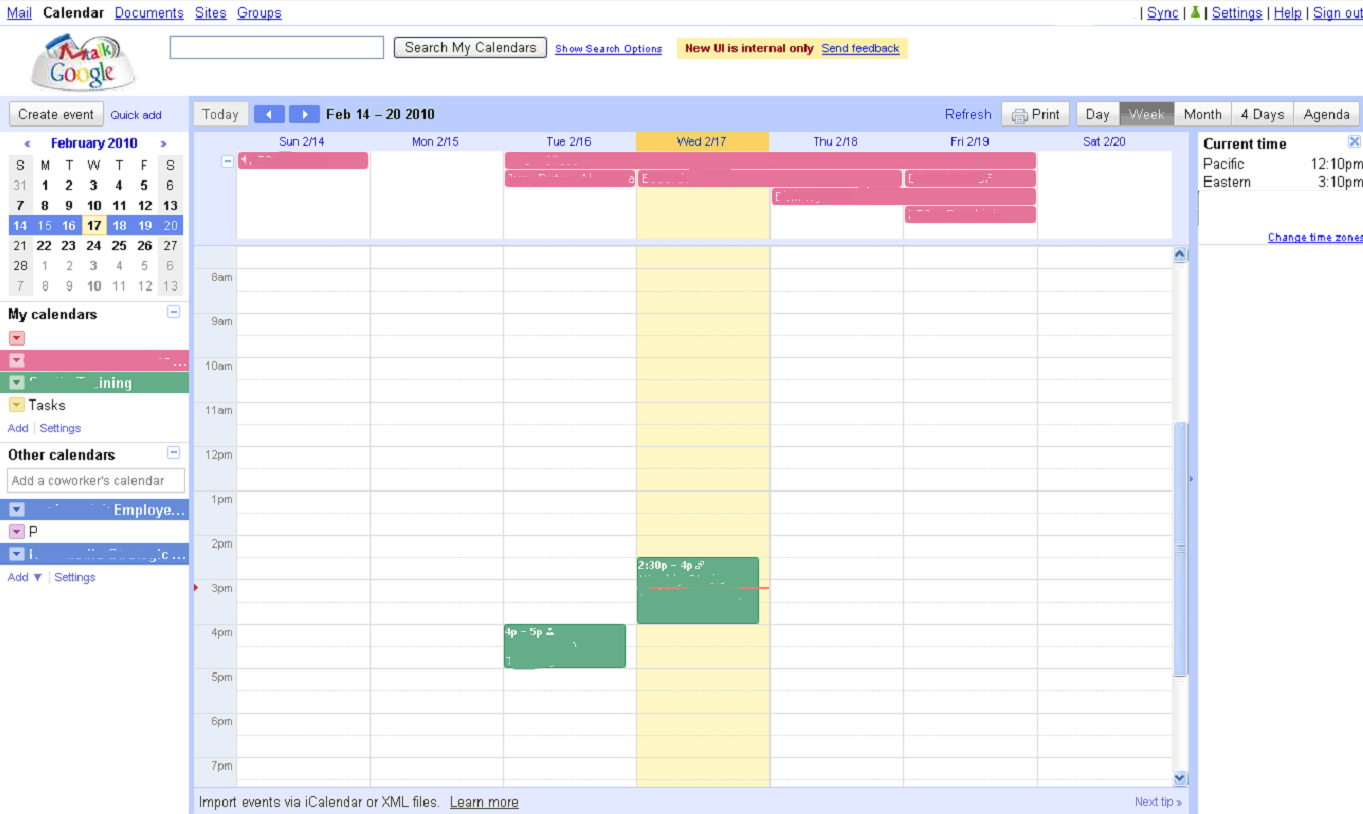Open Show Search Options link
The width and height of the screenshot is (1363, 814).
(x=609, y=49)
